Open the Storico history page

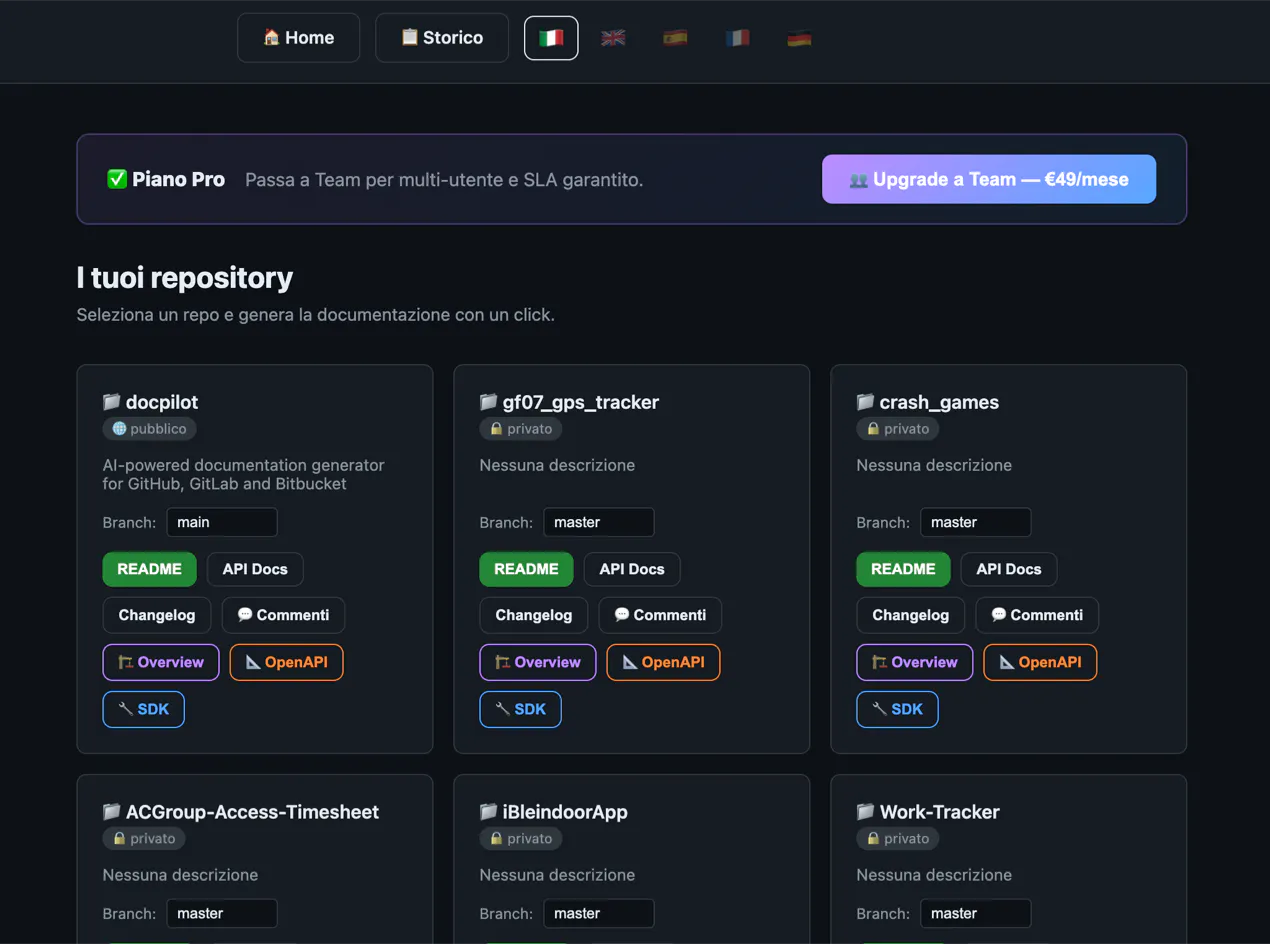[442, 38]
